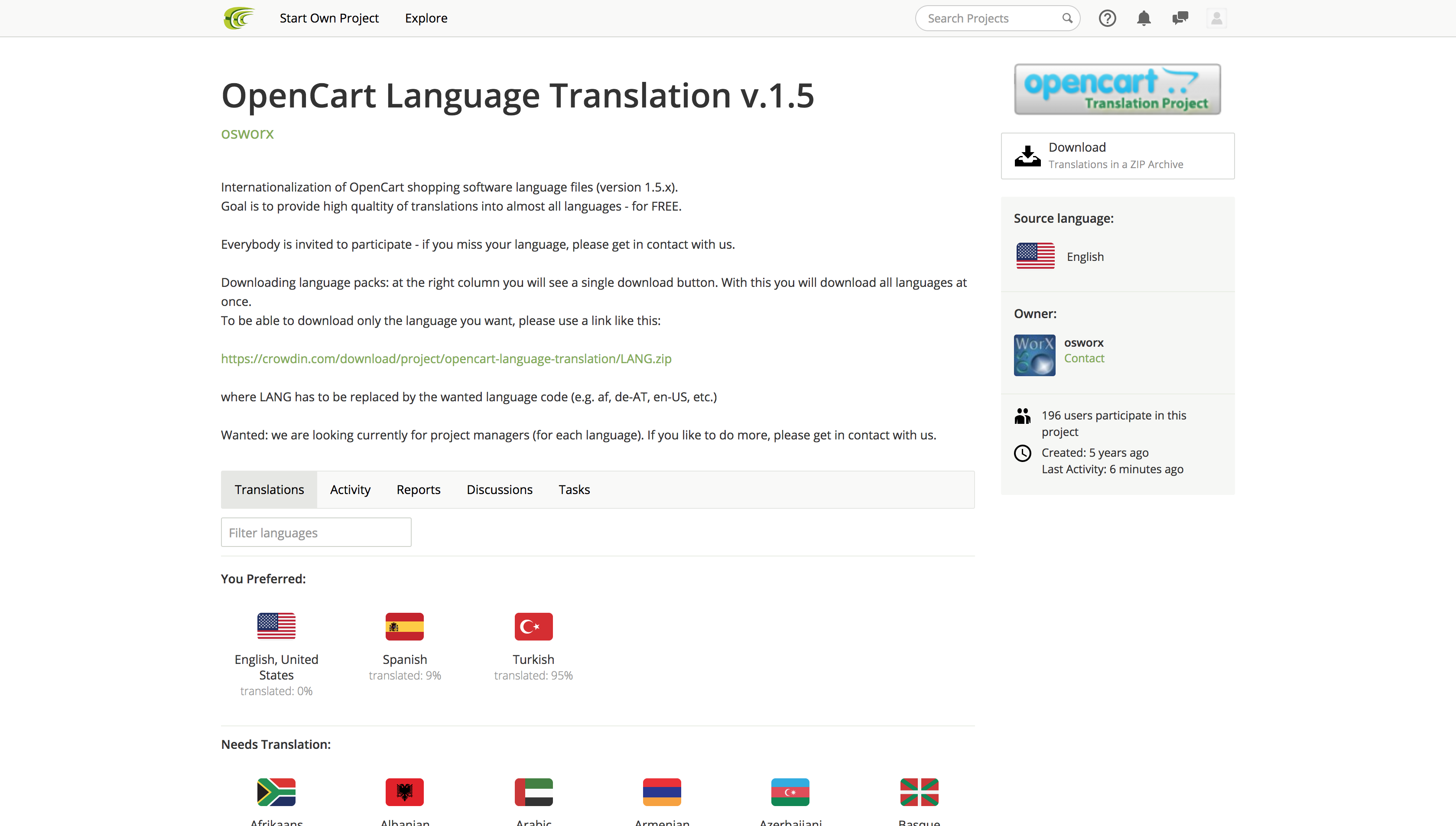The width and height of the screenshot is (1456, 826).
Task: Click the download tray icon
Action: pos(1027,156)
